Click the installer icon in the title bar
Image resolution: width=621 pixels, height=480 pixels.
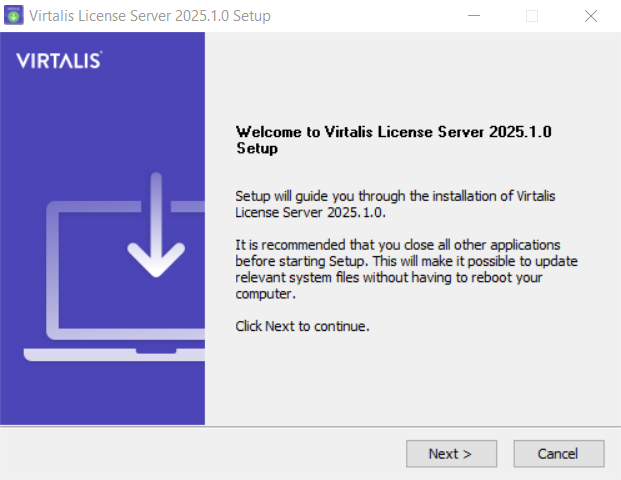[x=14, y=16]
